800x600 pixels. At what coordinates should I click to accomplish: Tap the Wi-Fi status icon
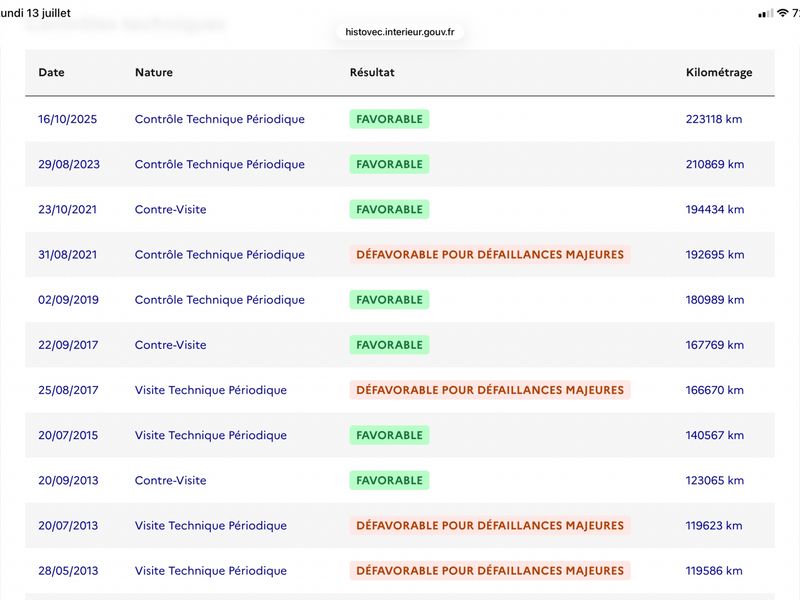click(783, 13)
